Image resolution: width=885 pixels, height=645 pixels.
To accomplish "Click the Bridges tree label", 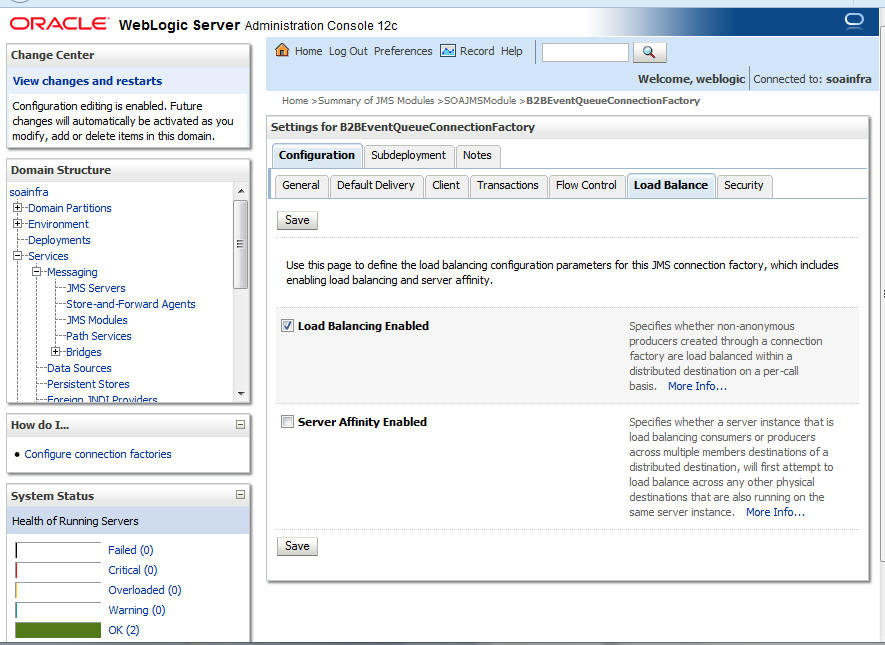I will click(84, 352).
